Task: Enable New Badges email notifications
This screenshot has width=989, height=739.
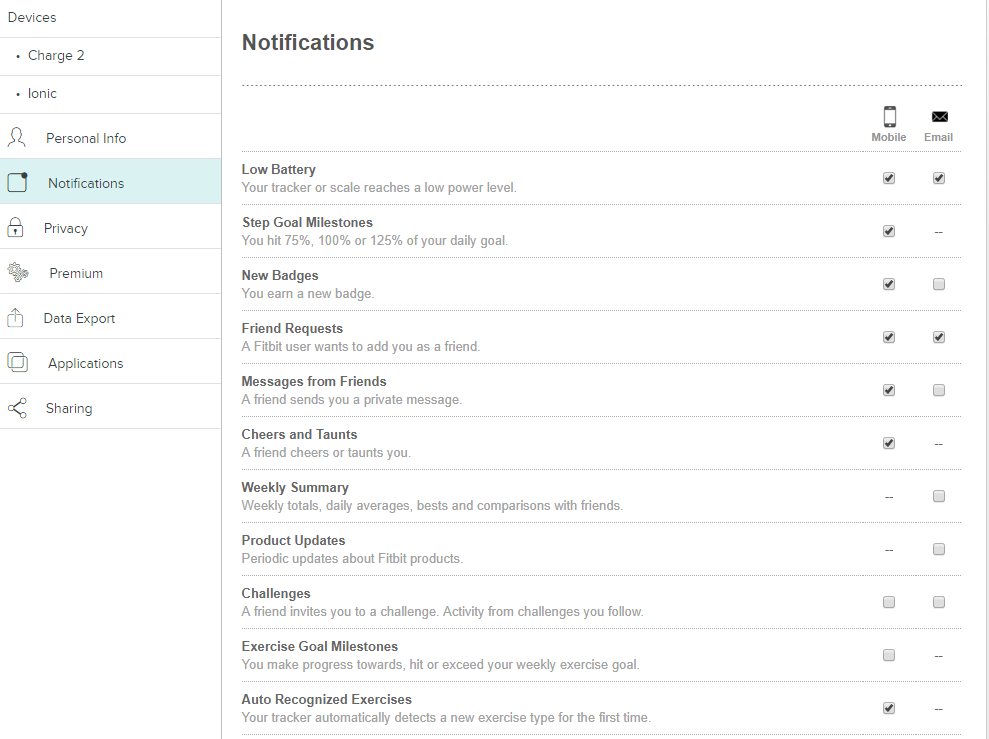Action: [x=938, y=284]
